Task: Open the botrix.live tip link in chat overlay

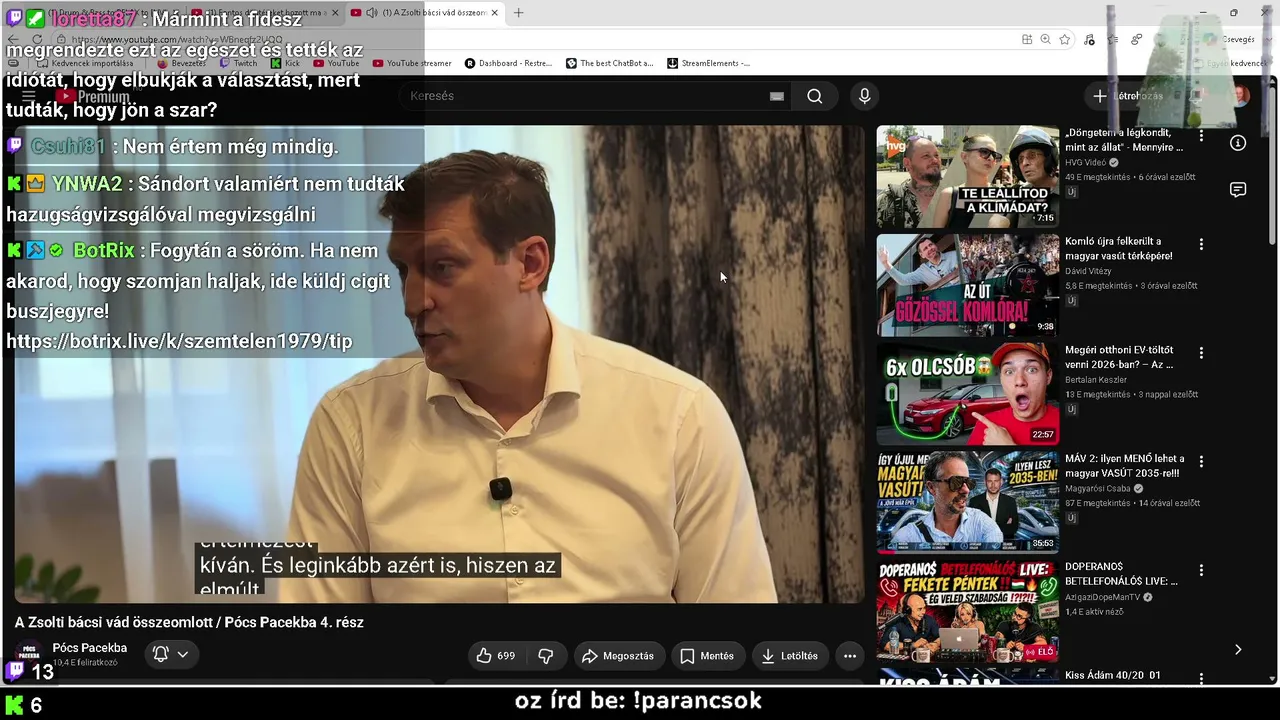Action: tap(179, 341)
